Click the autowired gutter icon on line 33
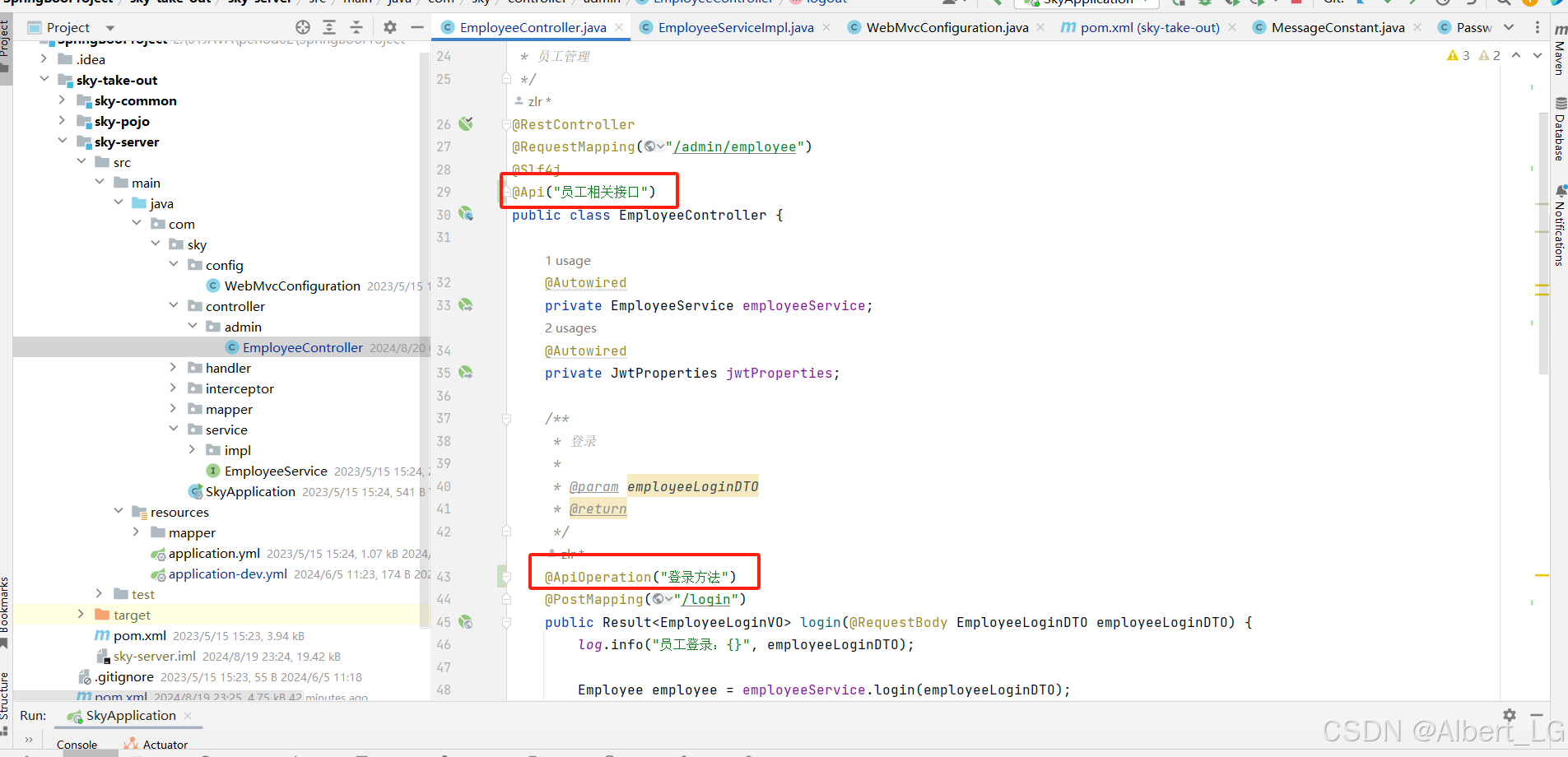The width and height of the screenshot is (1568, 757). coord(466,304)
